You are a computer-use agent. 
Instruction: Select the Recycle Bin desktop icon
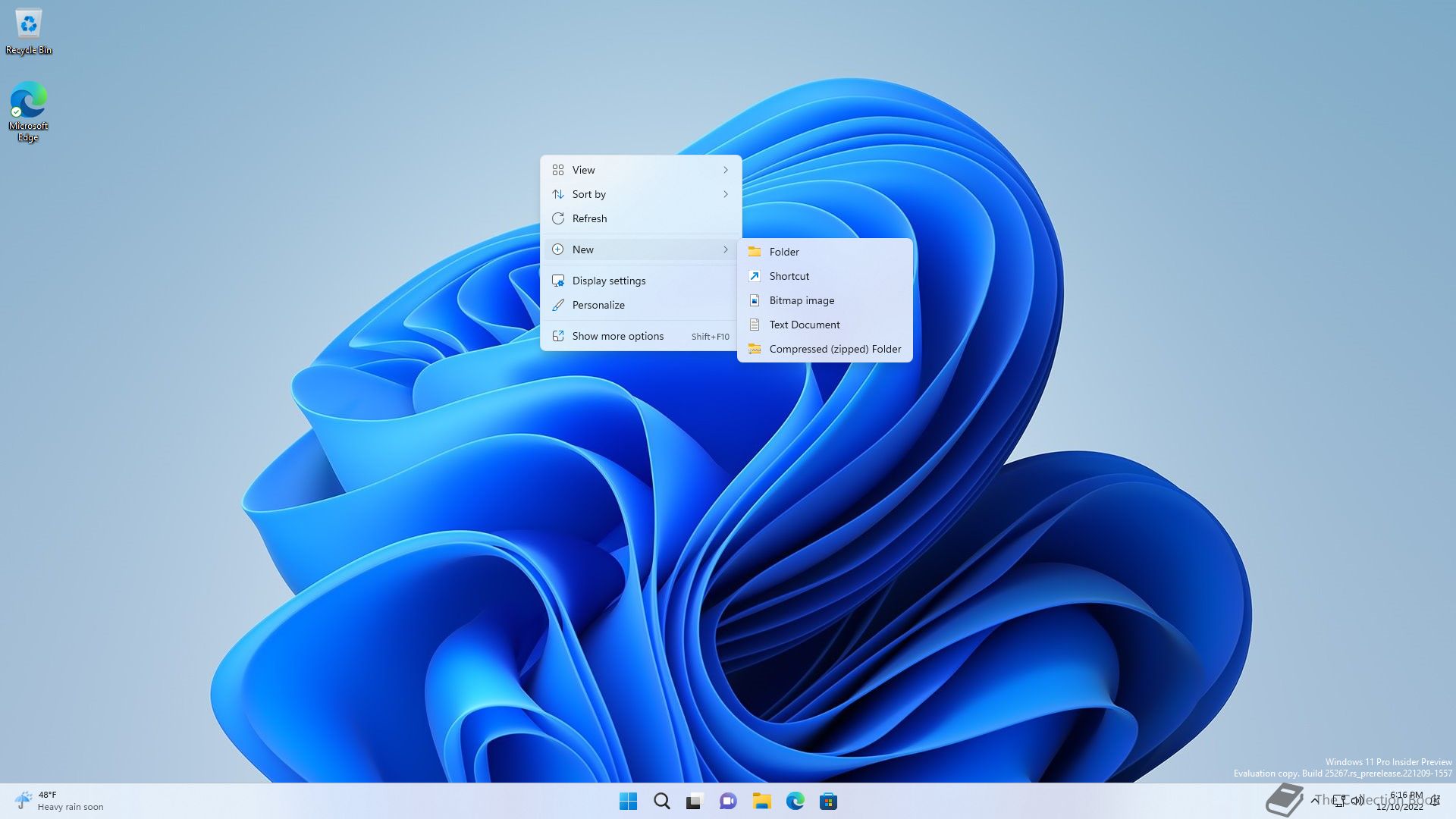[x=29, y=32]
